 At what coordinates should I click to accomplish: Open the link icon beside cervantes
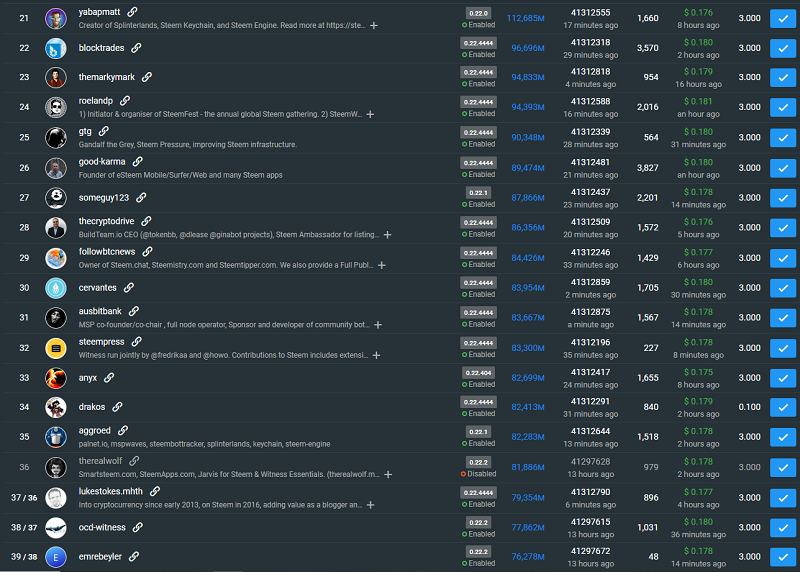[x=129, y=287]
